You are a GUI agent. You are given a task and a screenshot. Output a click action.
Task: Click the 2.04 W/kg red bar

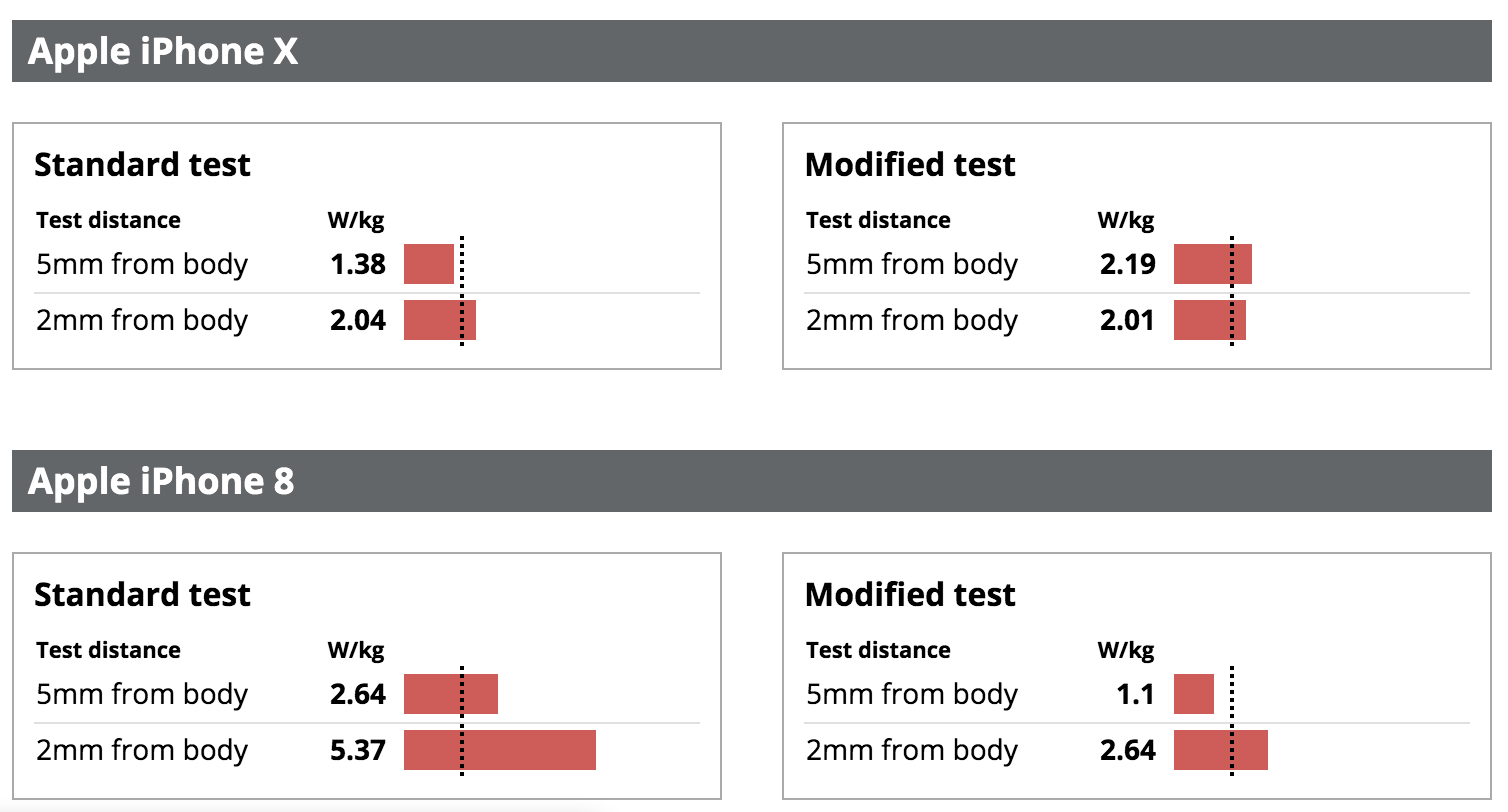pyautogui.click(x=440, y=320)
